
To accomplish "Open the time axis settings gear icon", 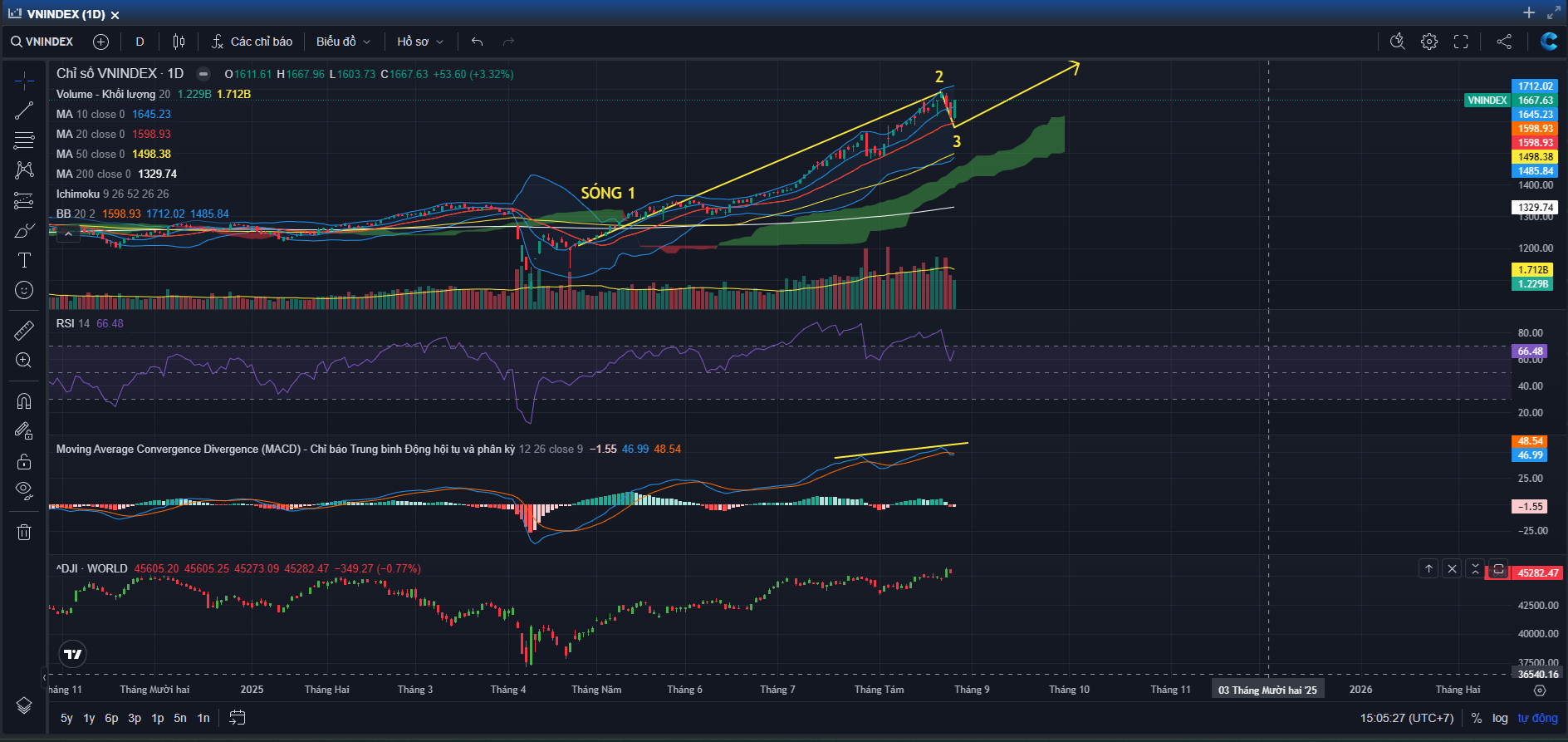I will pyautogui.click(x=1540, y=690).
